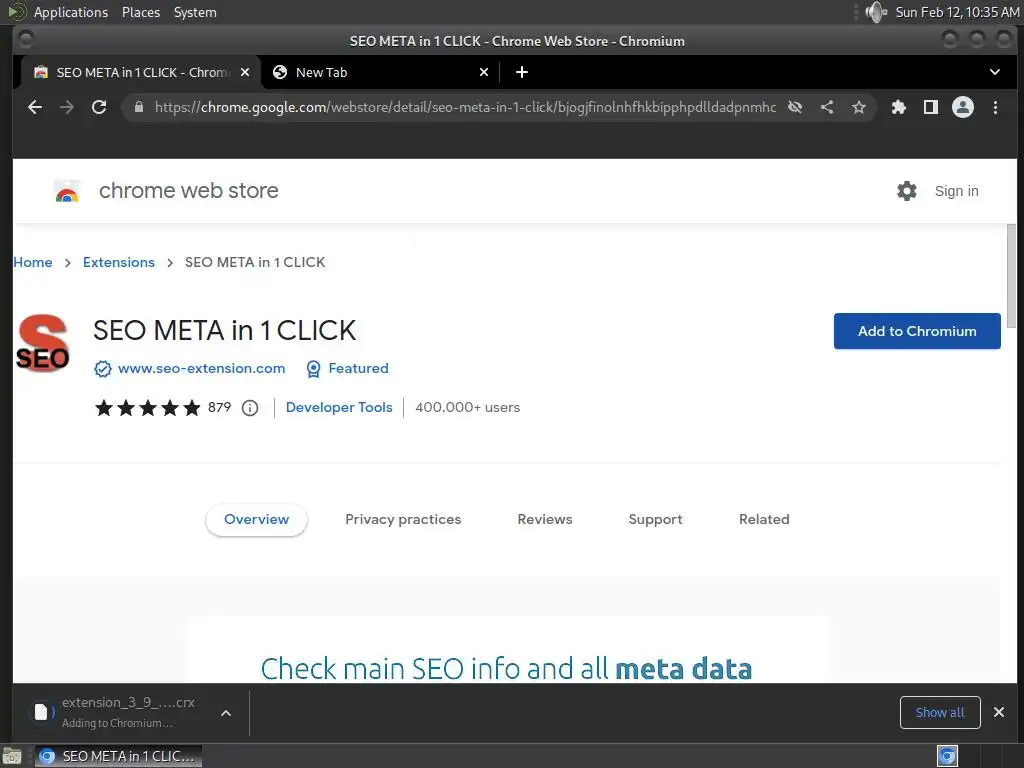Viewport: 1024px width, 768px height.
Task: Click the five-star rating
Action: tap(148, 408)
